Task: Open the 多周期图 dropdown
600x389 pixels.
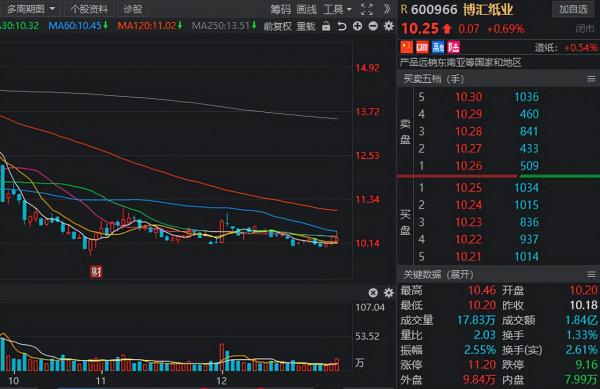Action: tap(31, 9)
